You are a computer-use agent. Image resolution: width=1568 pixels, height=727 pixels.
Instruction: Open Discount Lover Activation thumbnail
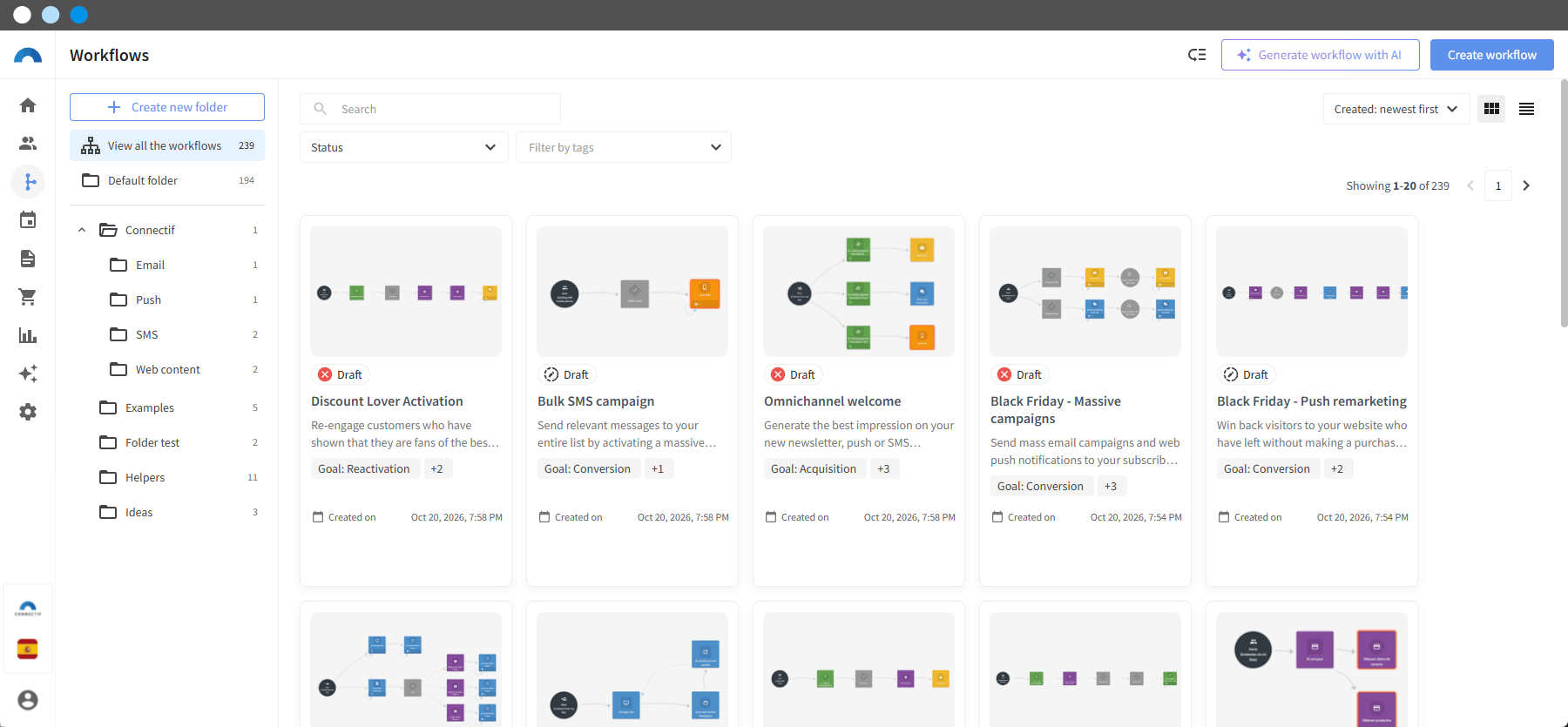[x=406, y=292]
